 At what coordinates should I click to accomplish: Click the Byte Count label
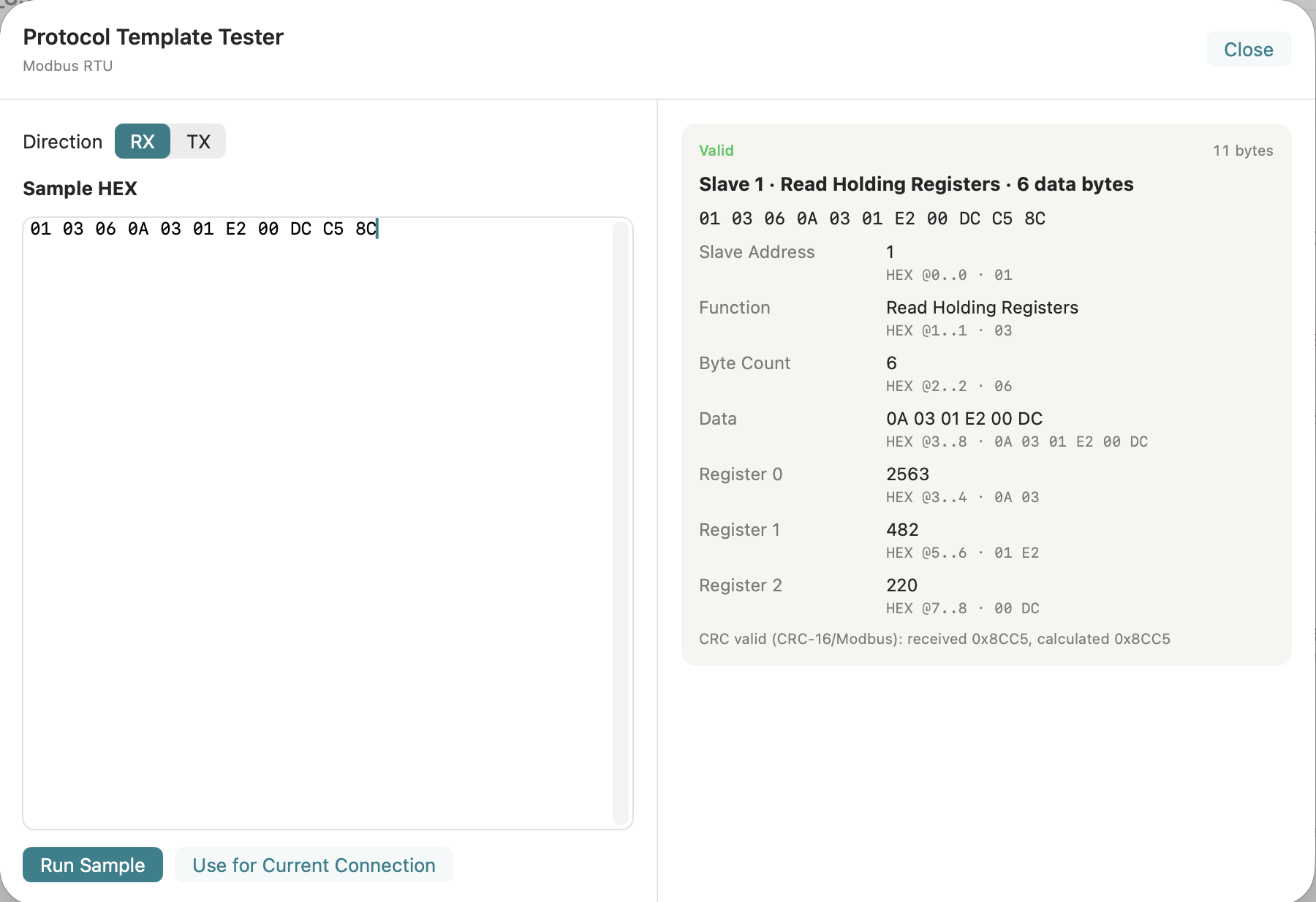[745, 363]
